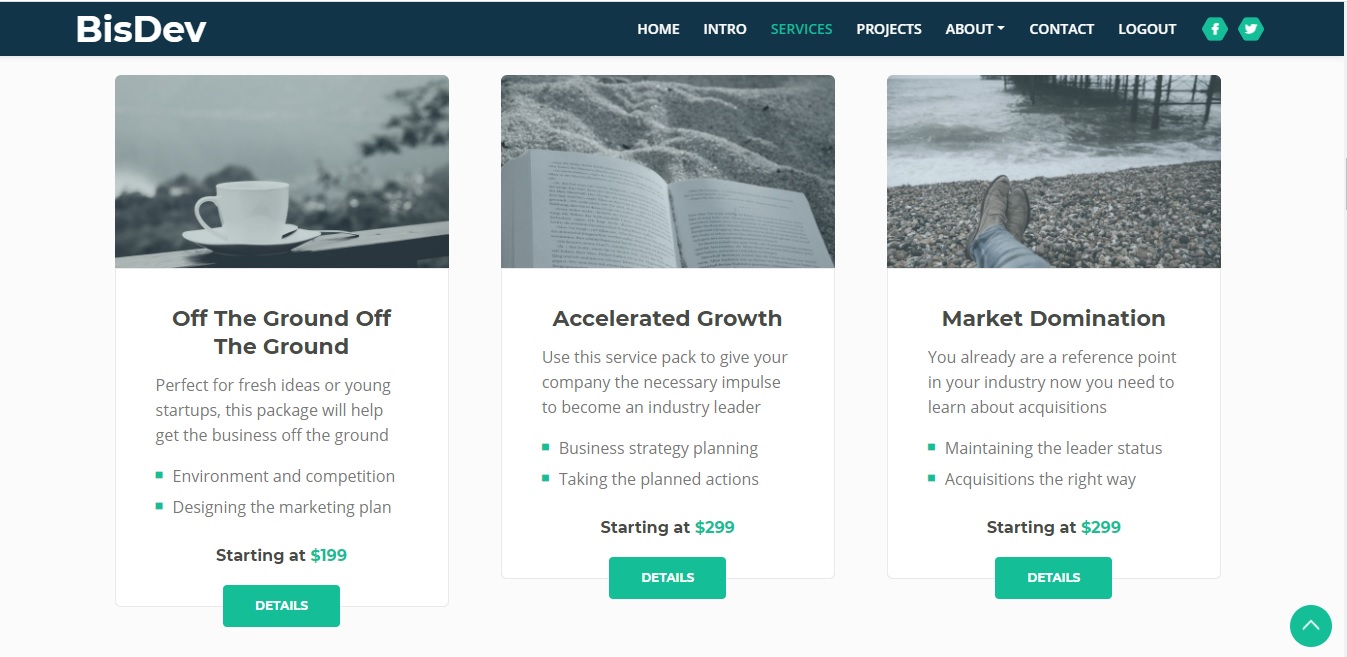The width and height of the screenshot is (1347, 657).
Task: View Details for Market Domination
Action: click(x=1053, y=578)
